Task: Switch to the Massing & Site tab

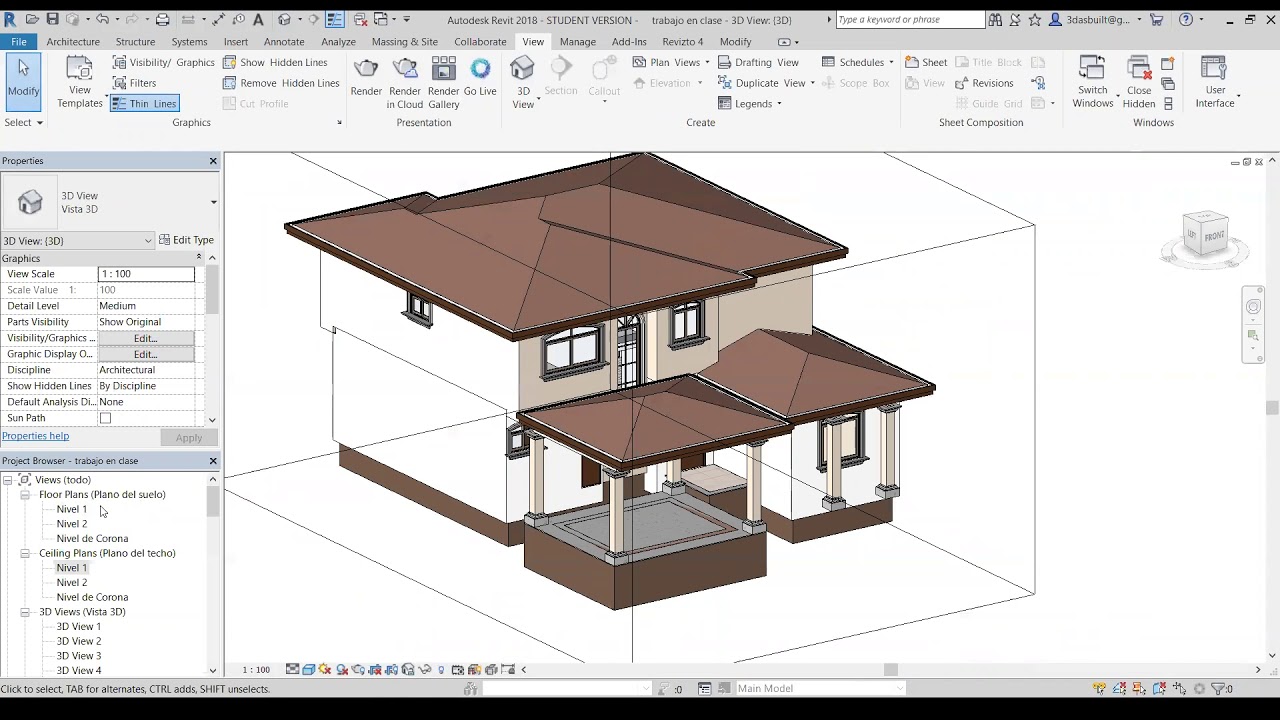Action: 404,42
